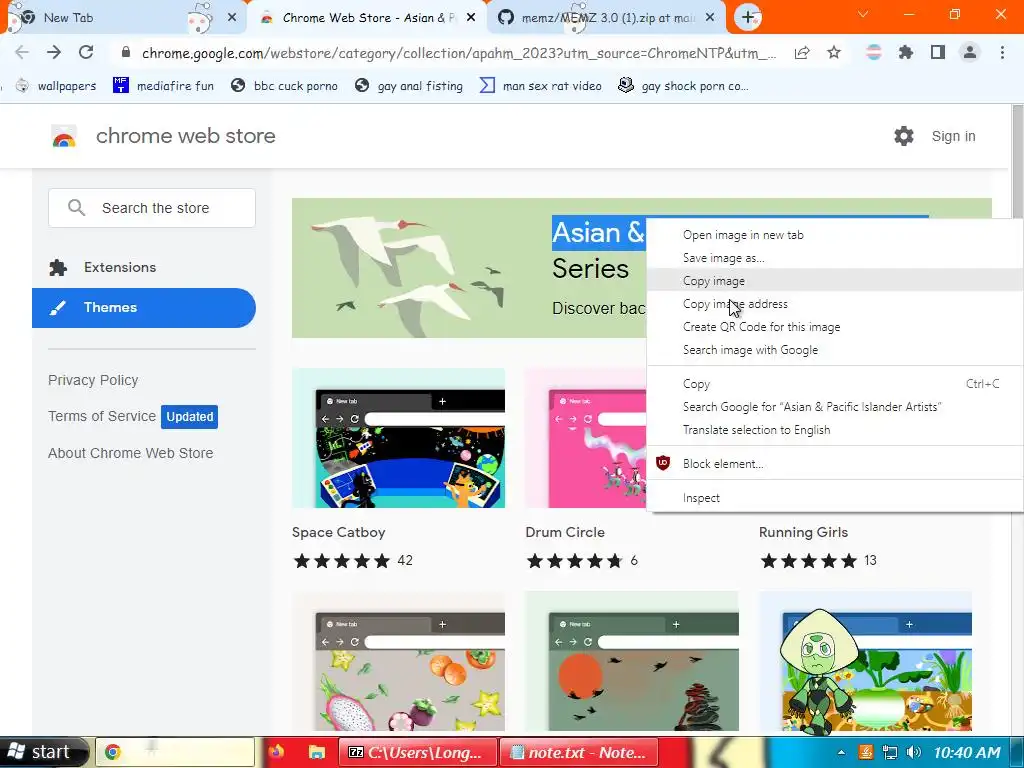Screen dimensions: 1024x768
Task: Choose Translate selection to English
Action: click(x=835, y=430)
